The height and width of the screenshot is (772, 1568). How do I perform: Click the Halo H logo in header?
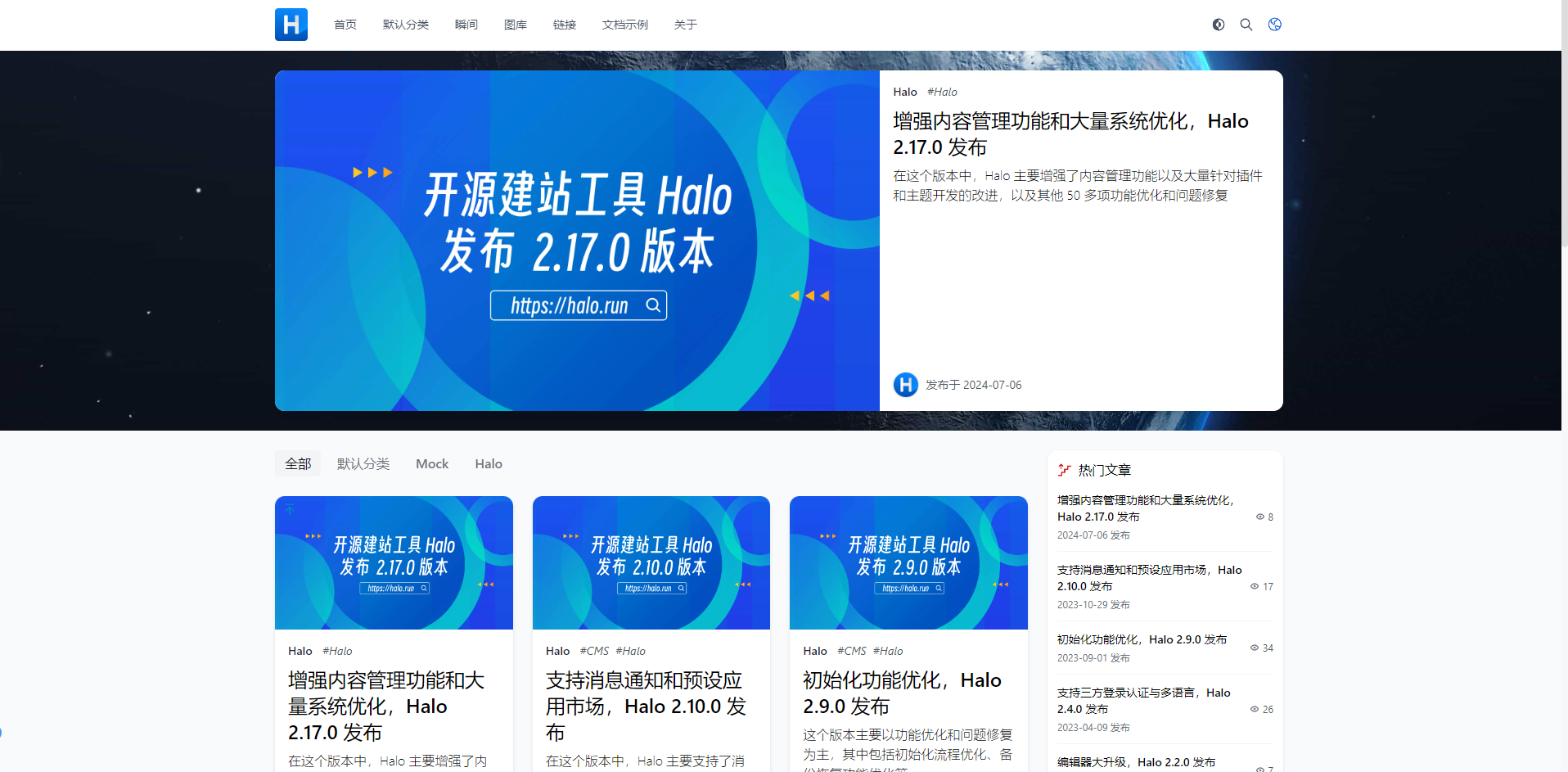click(x=291, y=25)
